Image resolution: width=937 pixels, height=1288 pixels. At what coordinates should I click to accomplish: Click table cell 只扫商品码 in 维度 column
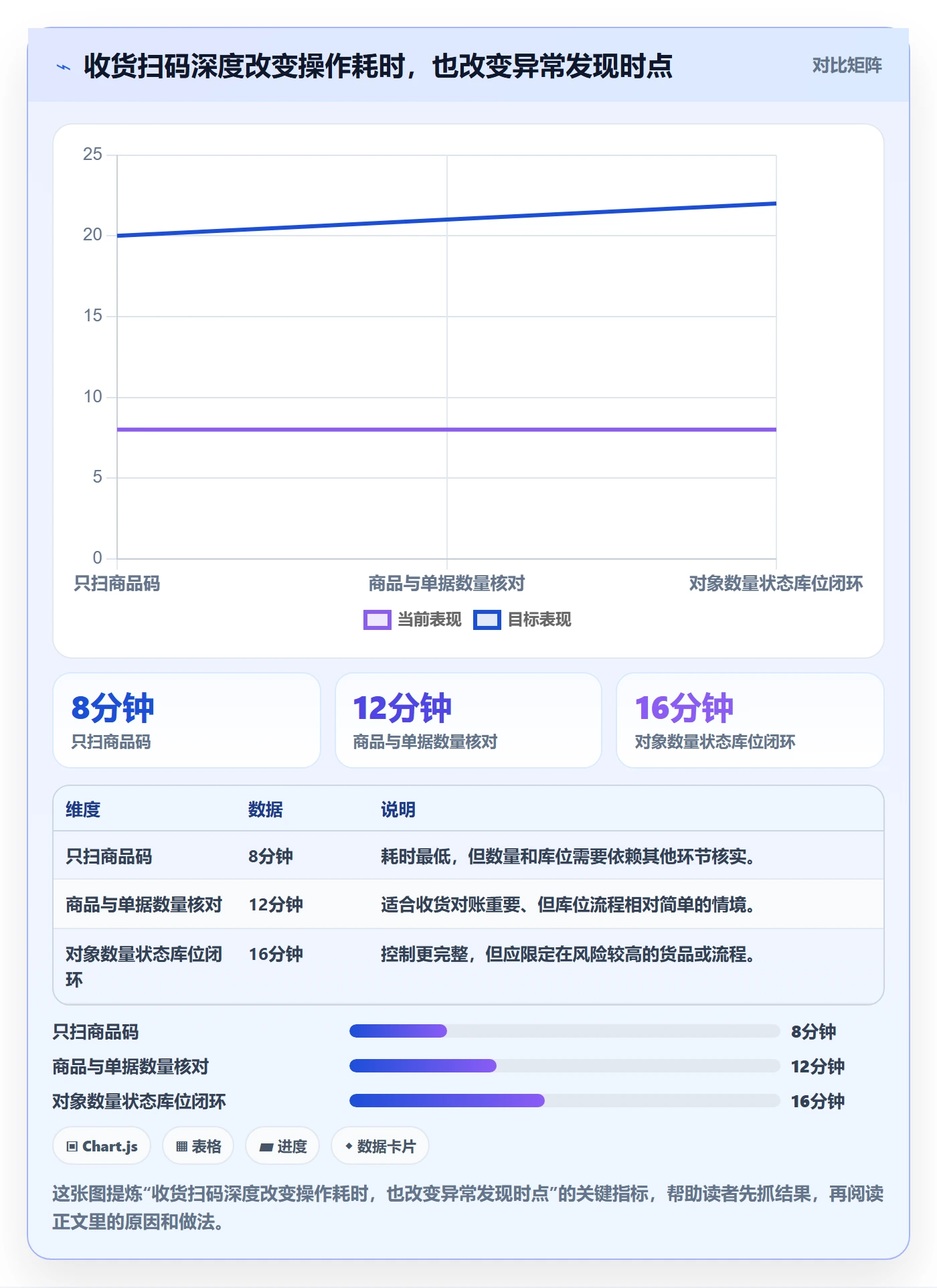pyautogui.click(x=109, y=856)
